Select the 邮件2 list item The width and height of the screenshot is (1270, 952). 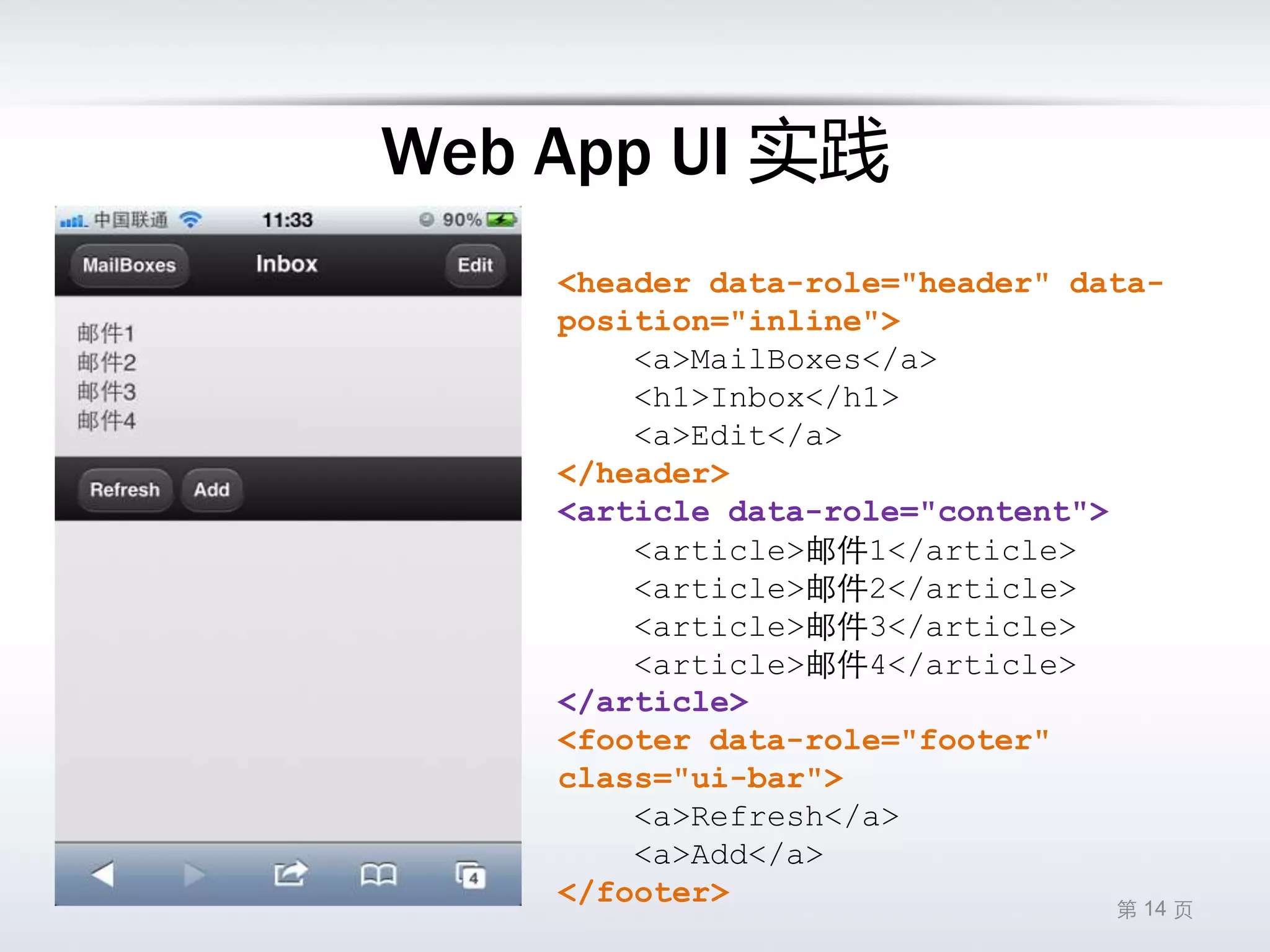pos(107,363)
